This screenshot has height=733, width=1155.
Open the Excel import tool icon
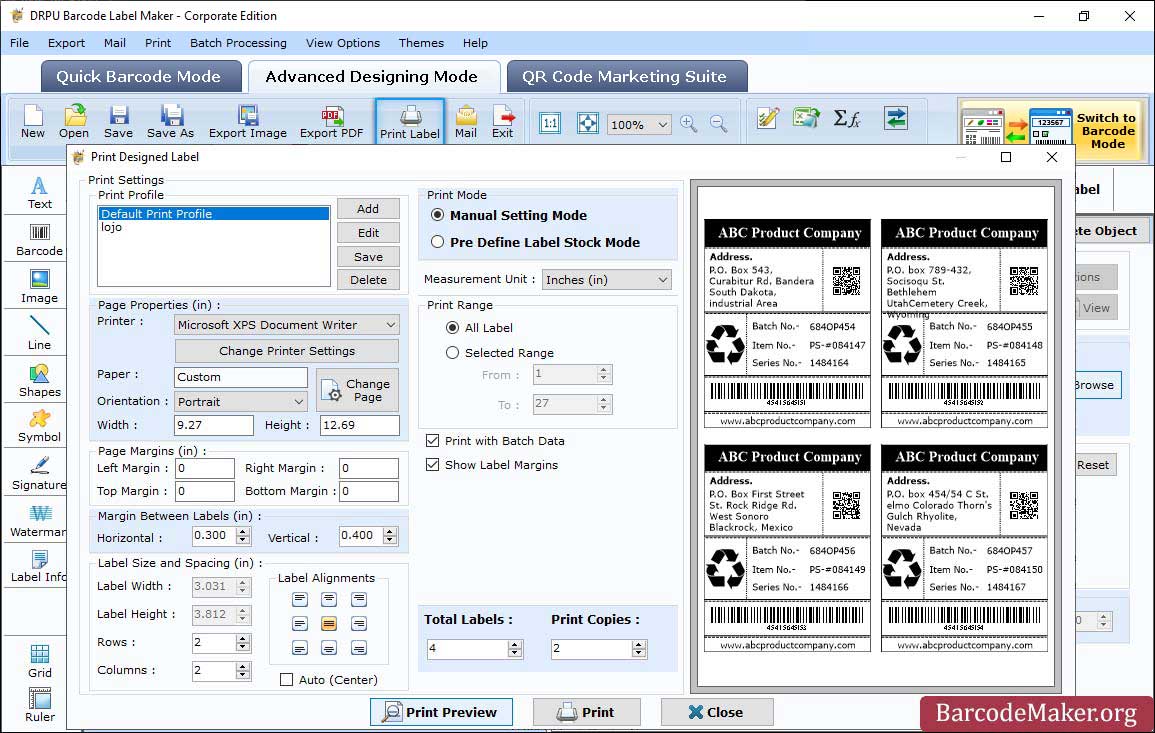(807, 118)
